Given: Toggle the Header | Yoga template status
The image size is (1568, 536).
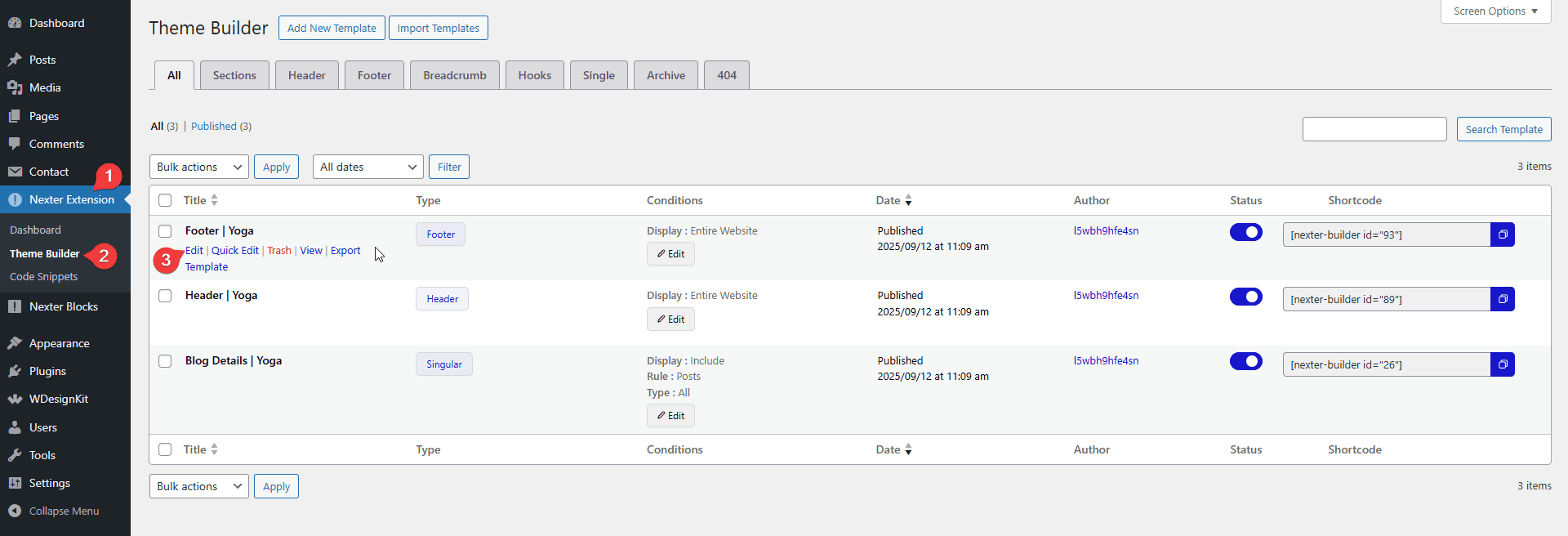Looking at the screenshot, I should [1245, 297].
